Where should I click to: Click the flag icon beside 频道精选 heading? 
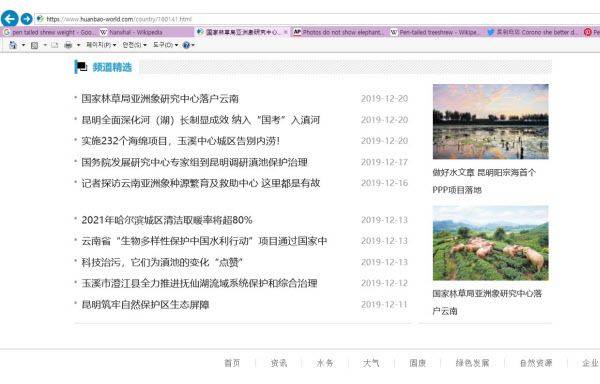[81, 67]
